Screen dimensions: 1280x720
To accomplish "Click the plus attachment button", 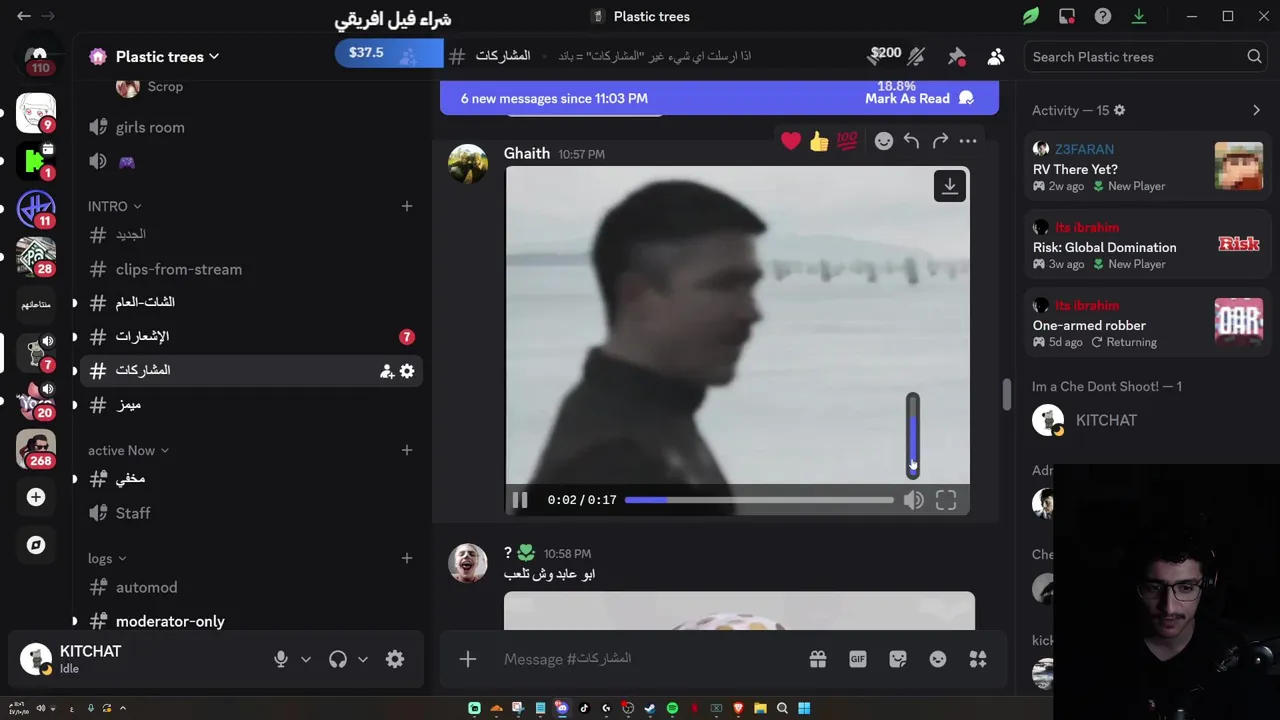I will [468, 659].
